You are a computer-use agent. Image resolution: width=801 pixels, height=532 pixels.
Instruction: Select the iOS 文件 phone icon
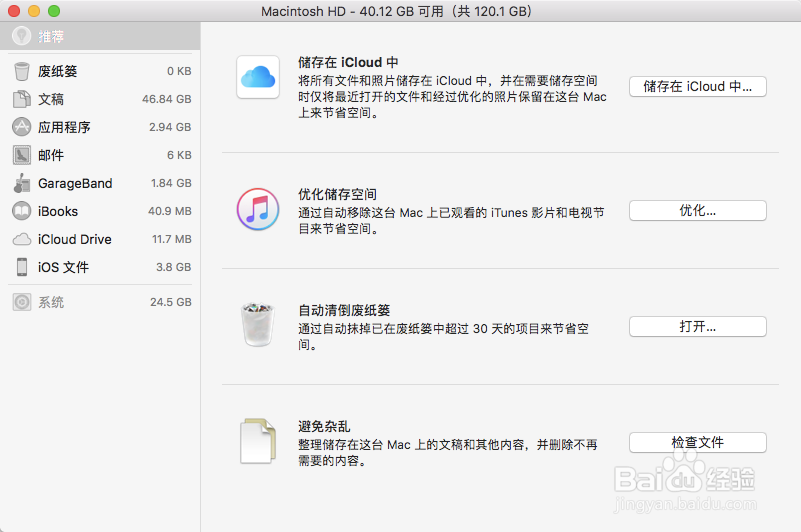click(x=21, y=267)
